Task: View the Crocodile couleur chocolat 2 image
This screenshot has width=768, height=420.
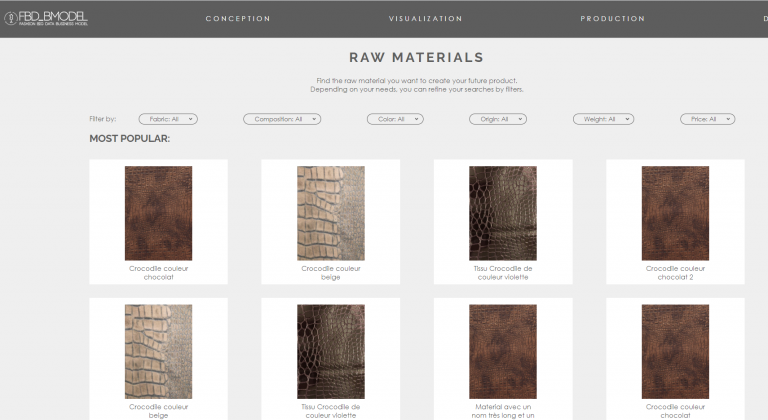Action: coord(675,213)
